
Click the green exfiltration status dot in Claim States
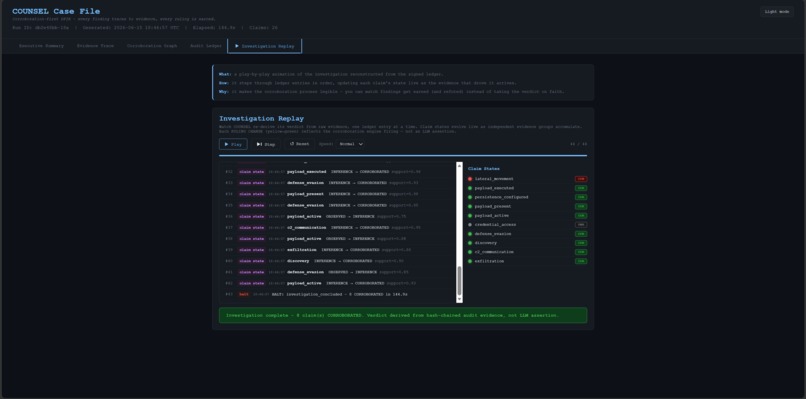tap(470, 261)
